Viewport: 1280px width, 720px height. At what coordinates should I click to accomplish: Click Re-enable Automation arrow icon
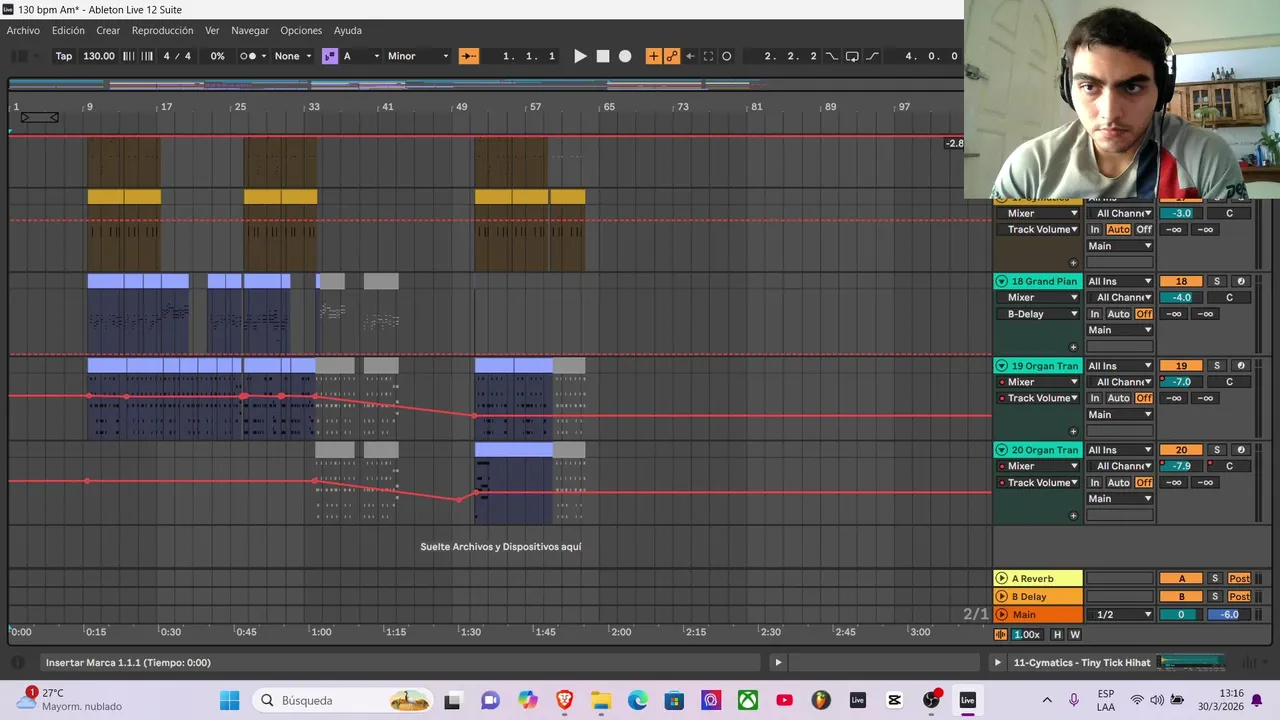pos(690,56)
